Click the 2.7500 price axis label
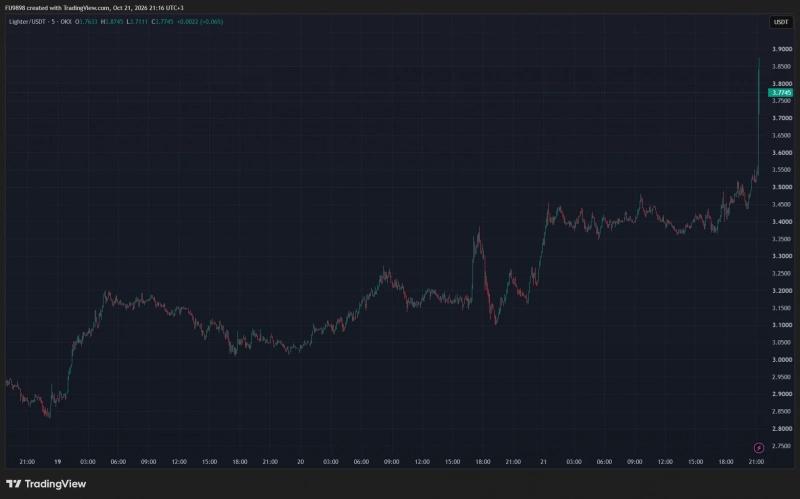800x499 pixels. pyautogui.click(x=782, y=446)
